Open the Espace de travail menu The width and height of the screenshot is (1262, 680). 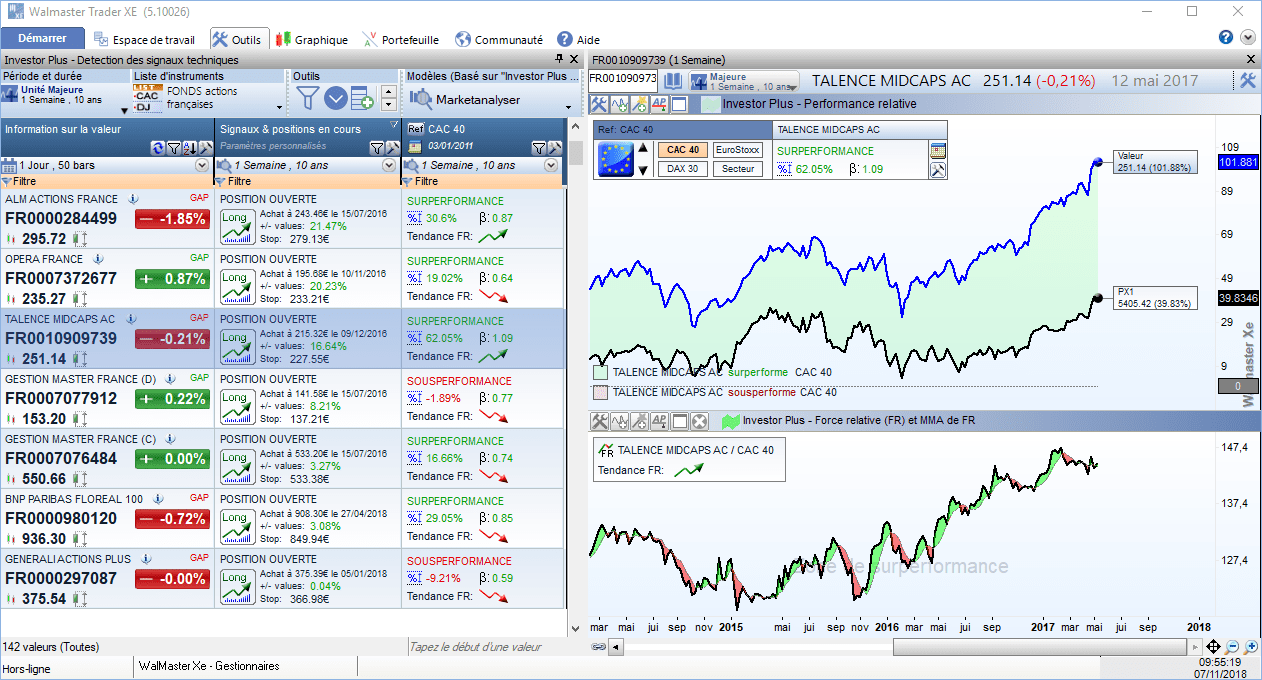click(x=144, y=40)
